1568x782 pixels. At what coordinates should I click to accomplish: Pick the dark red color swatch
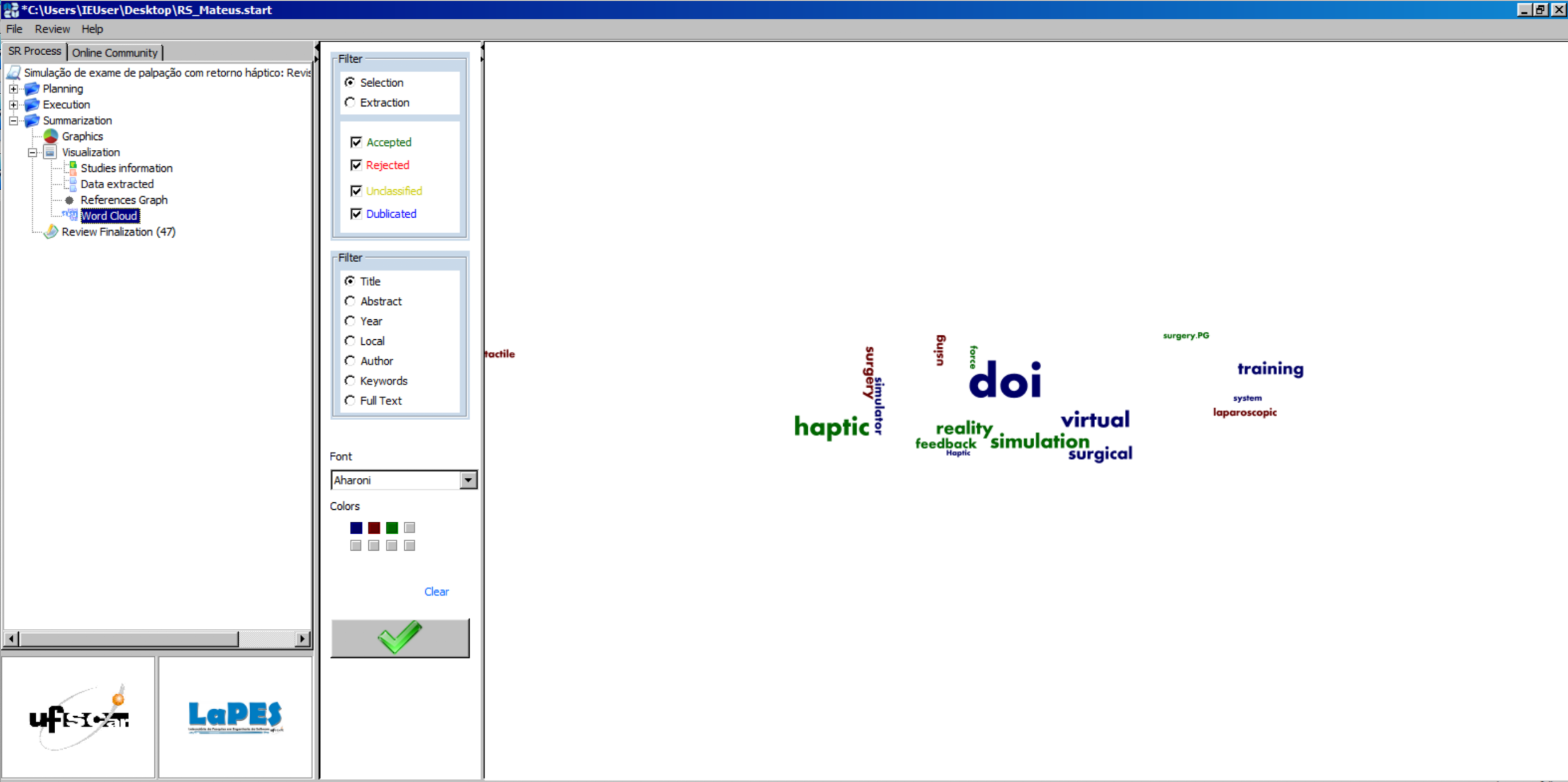coord(374,528)
